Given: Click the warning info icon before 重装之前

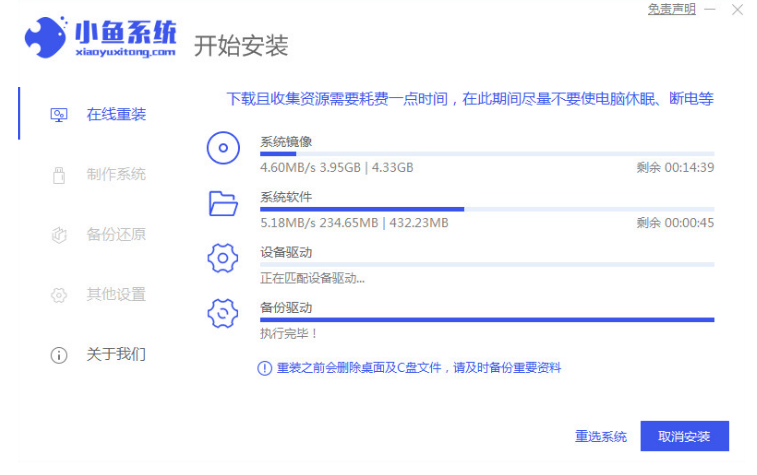Looking at the screenshot, I should point(265,368).
